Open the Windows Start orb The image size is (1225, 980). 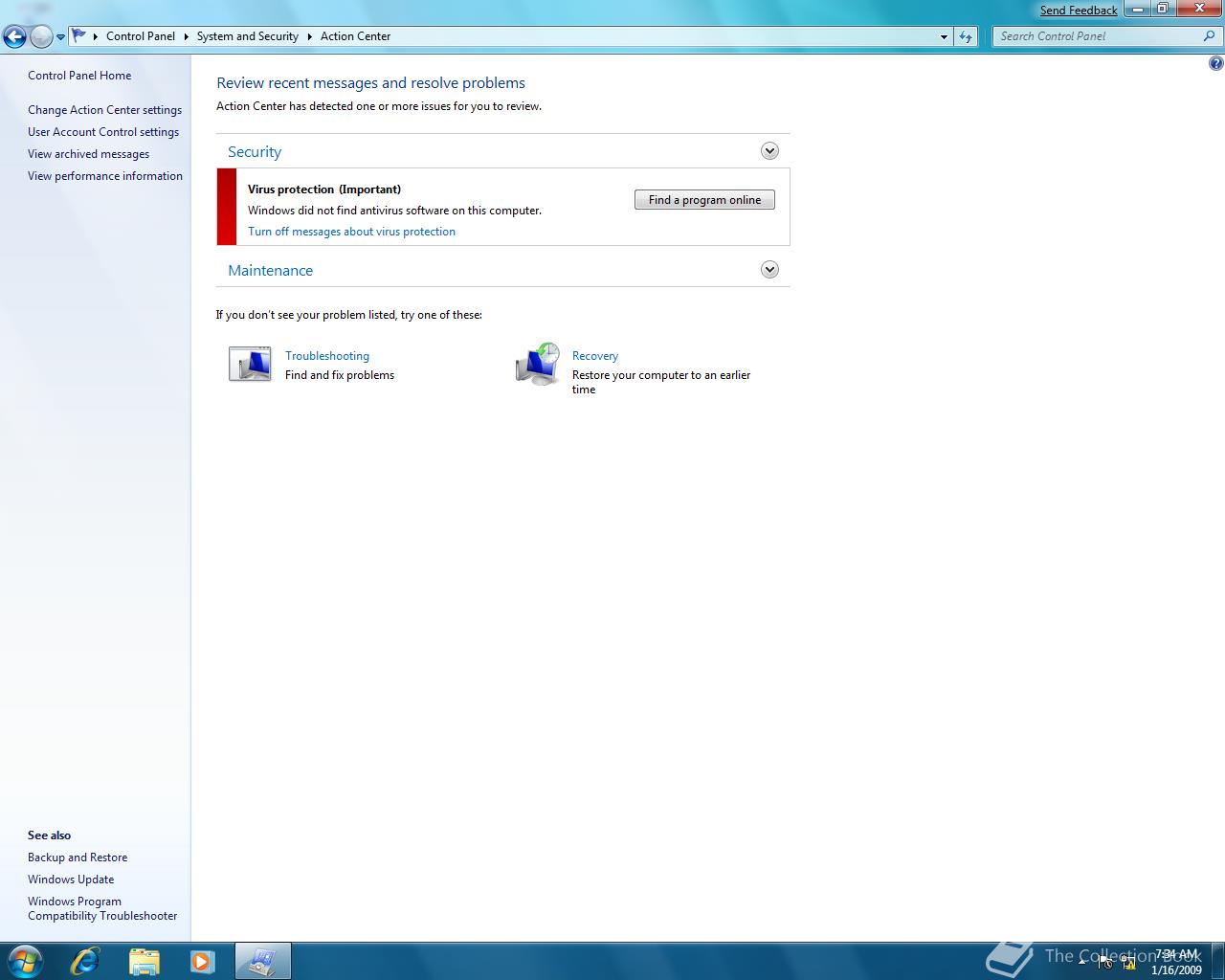click(25, 961)
